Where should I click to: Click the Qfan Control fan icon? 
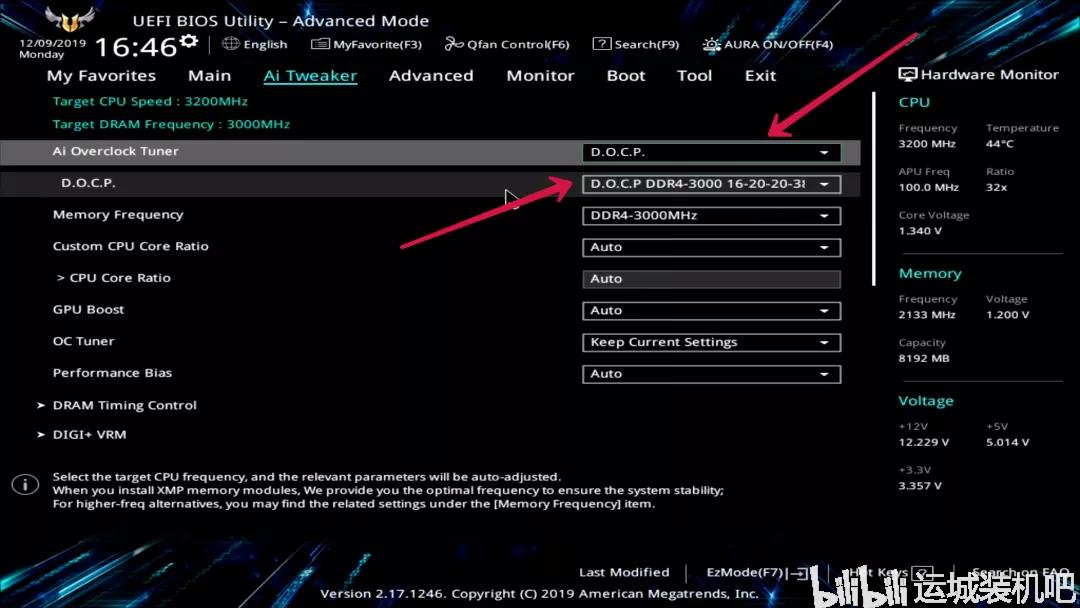[x=454, y=44]
